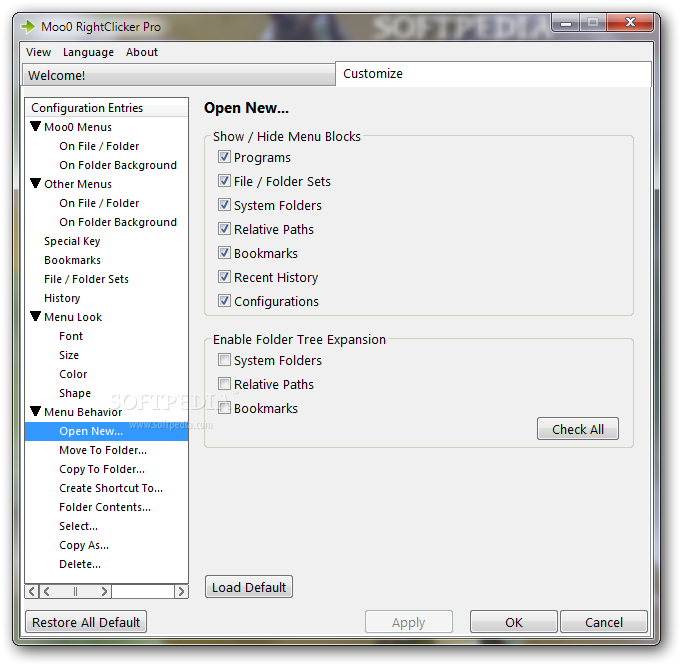Viewport: 681px width, 666px height.
Task: Click the Apply button
Action: point(409,622)
